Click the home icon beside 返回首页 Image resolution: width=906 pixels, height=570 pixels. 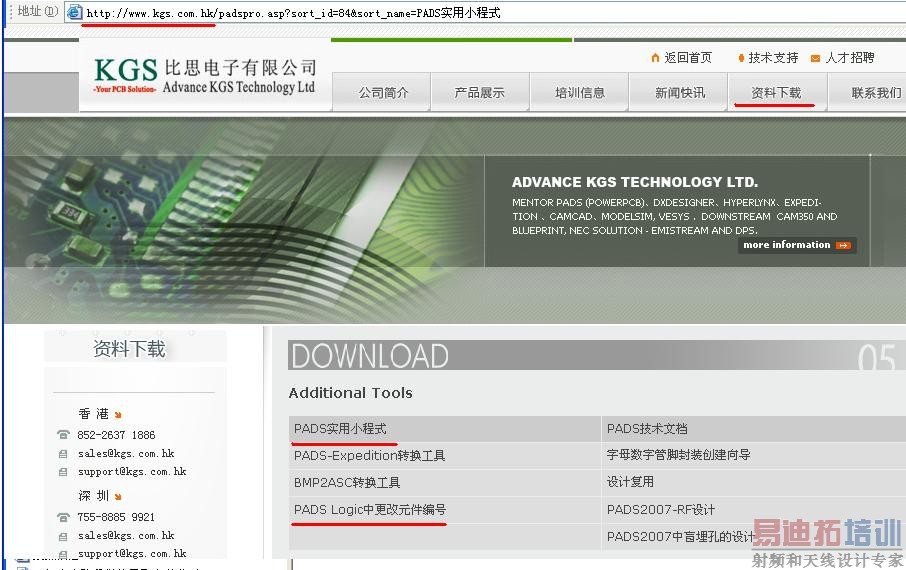click(x=655, y=58)
